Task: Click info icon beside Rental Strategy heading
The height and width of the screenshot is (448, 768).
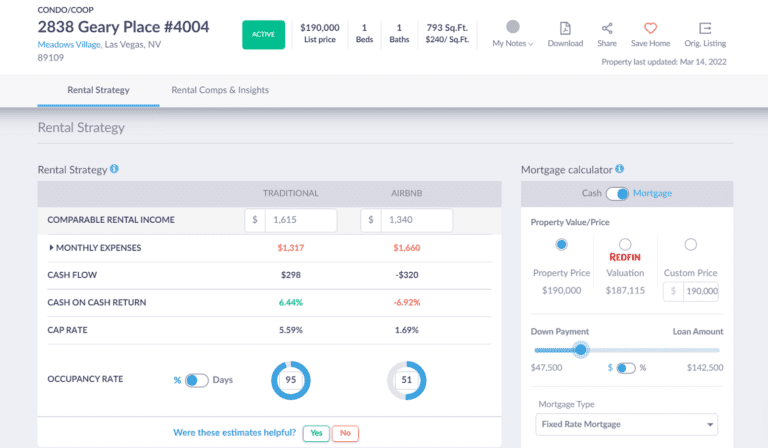Action: pos(115,170)
